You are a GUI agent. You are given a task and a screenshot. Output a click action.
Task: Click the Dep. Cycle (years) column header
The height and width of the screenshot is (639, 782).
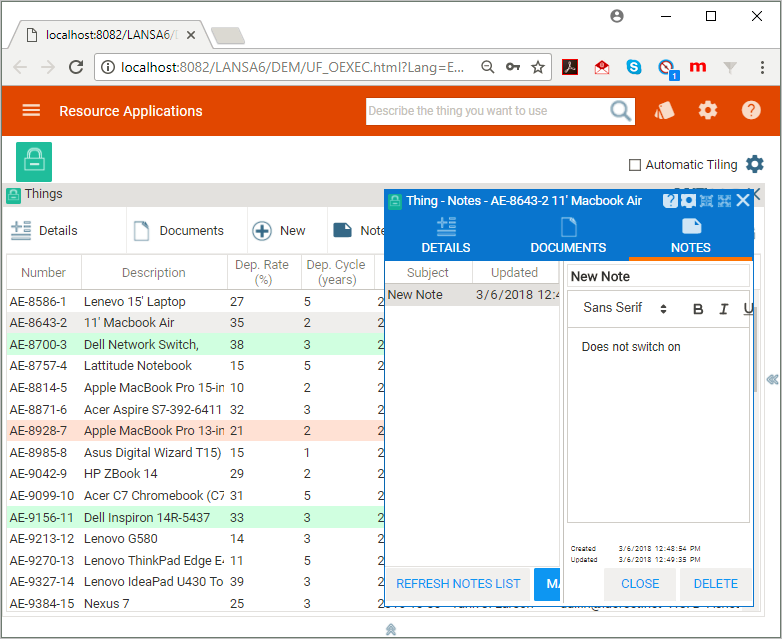337,272
